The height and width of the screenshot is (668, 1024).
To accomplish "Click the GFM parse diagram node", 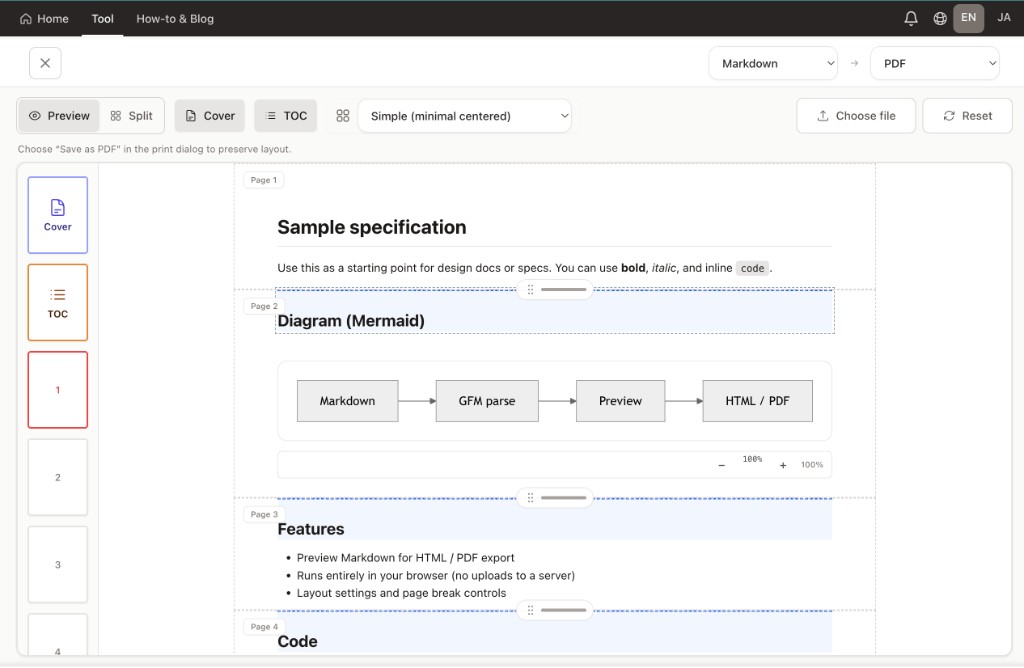I will [487, 401].
